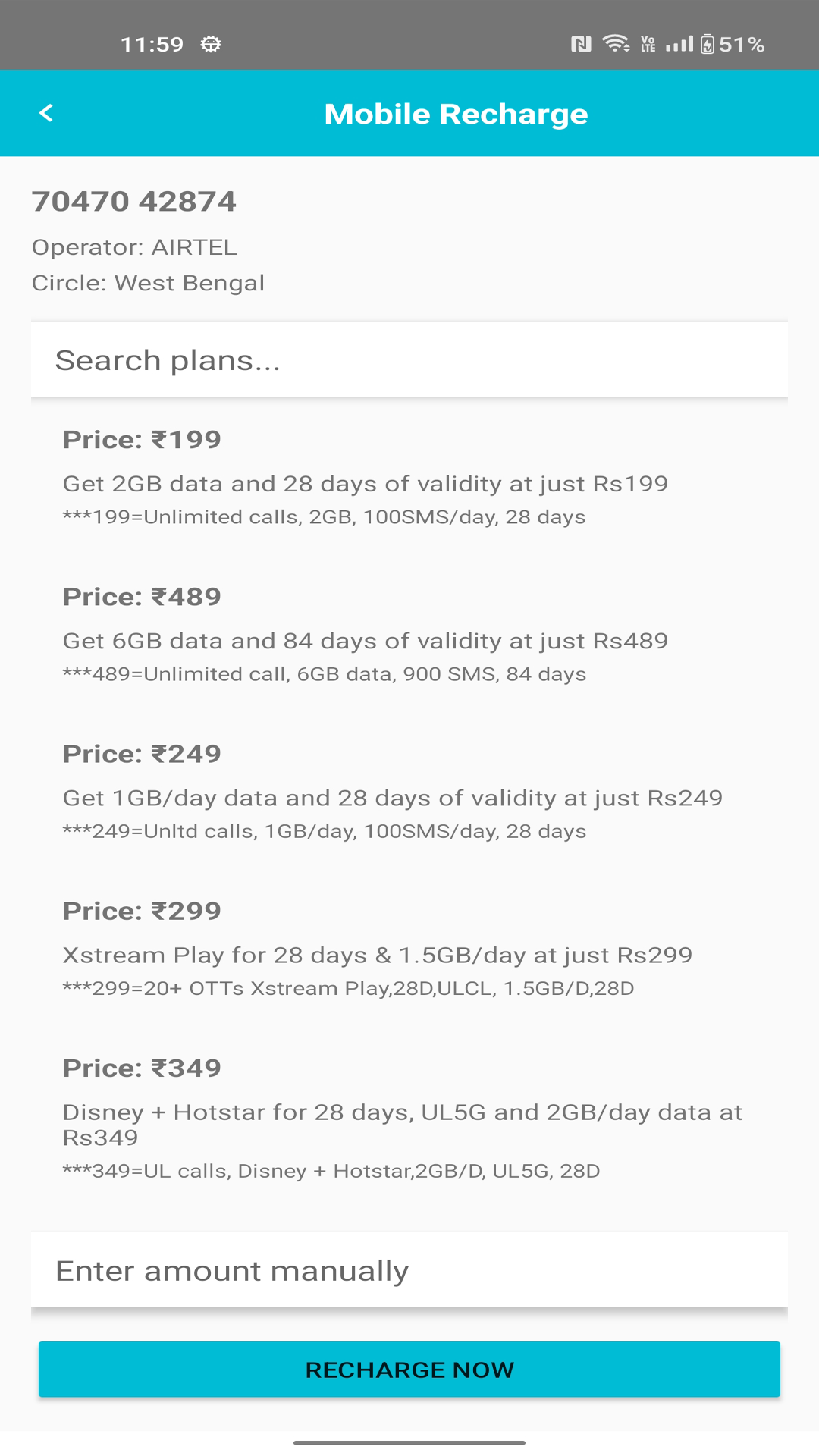819x1456 pixels.
Task: Tap the VoLTE status icon
Action: (x=648, y=44)
